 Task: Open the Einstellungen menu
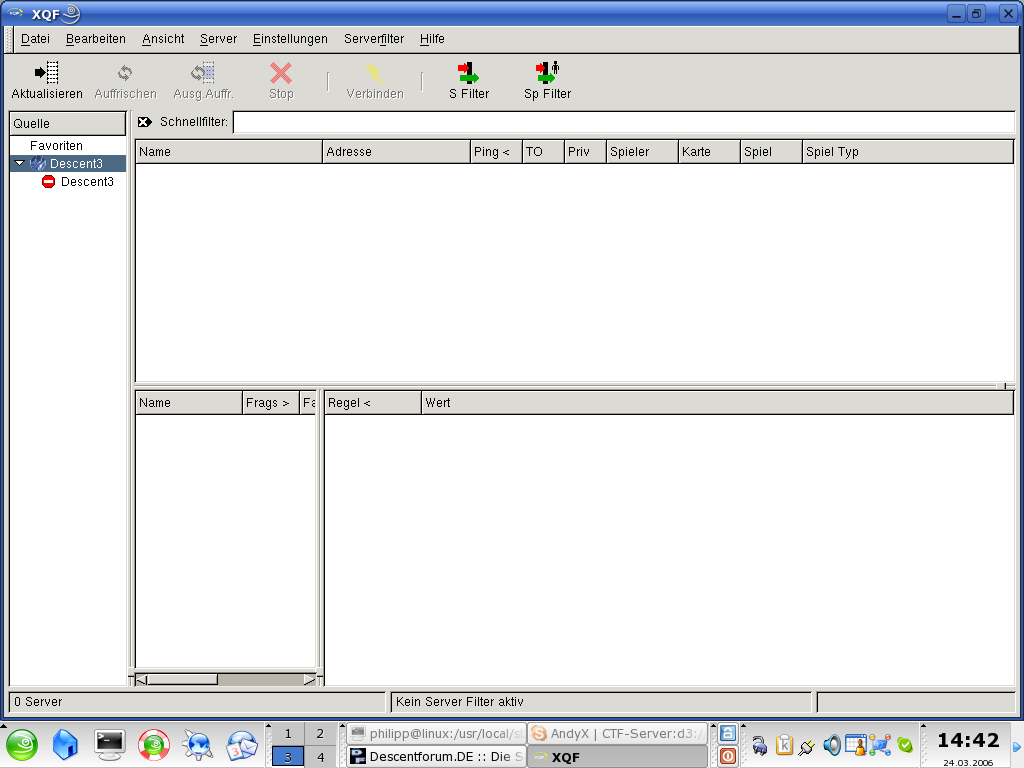point(290,39)
